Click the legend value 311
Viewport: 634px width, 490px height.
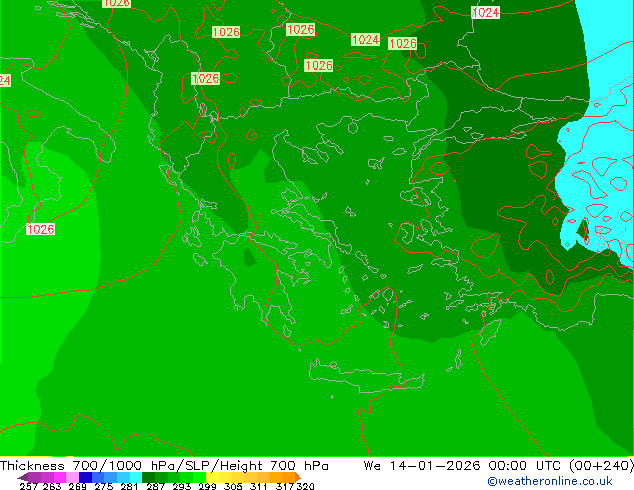click(259, 486)
